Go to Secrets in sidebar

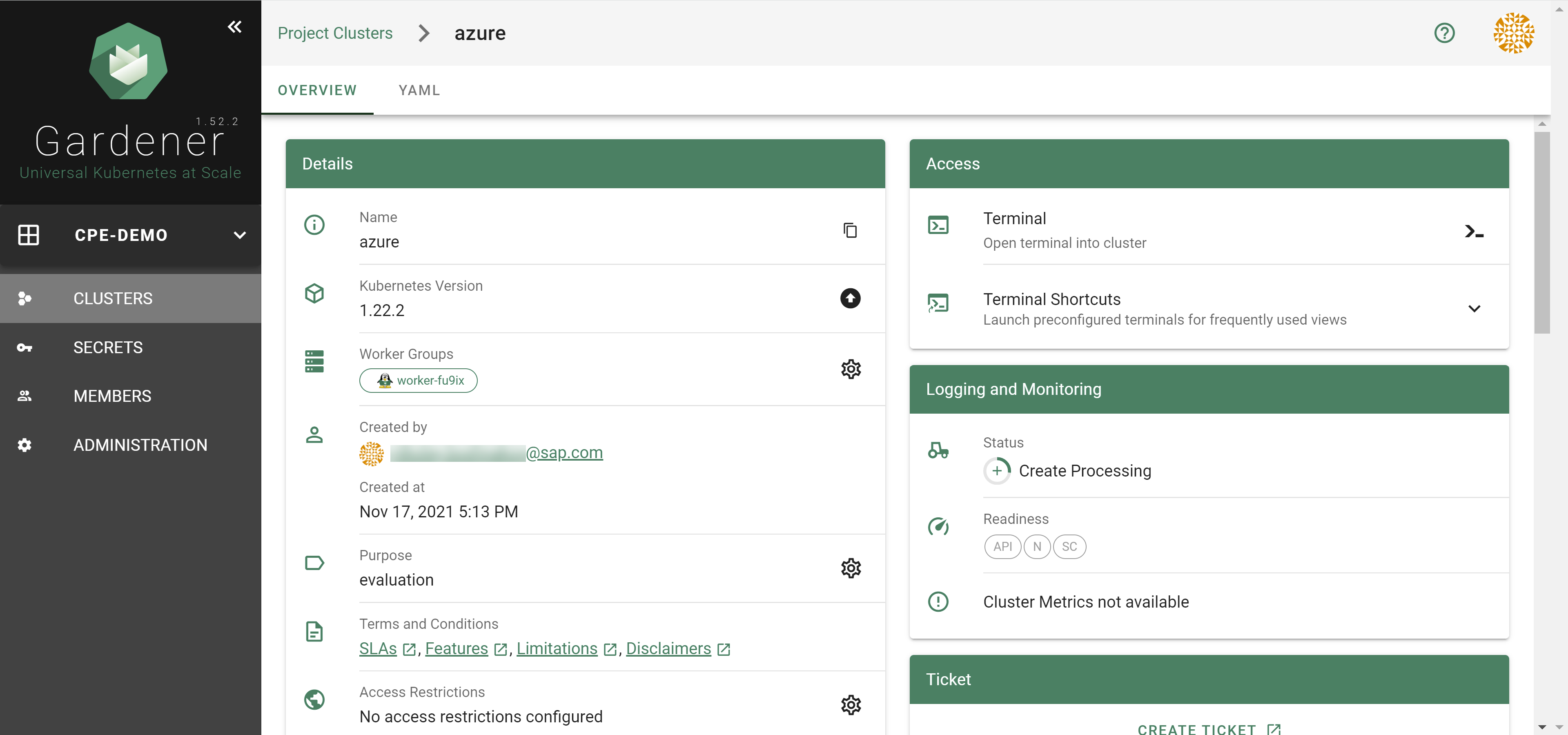click(x=108, y=347)
